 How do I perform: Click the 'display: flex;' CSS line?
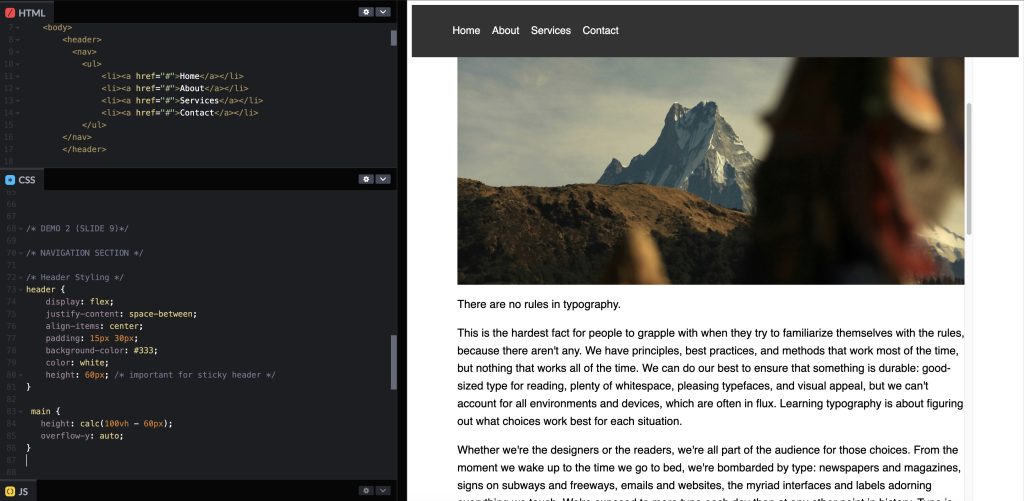coord(80,302)
